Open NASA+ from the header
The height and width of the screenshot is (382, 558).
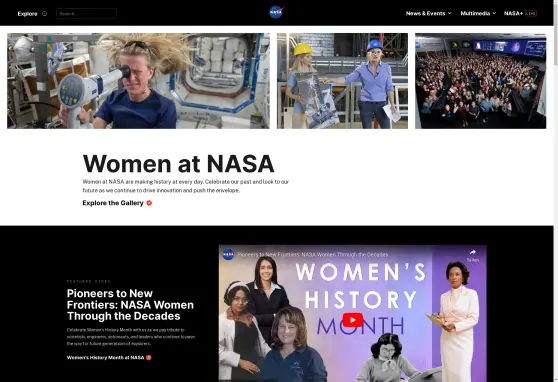point(513,13)
